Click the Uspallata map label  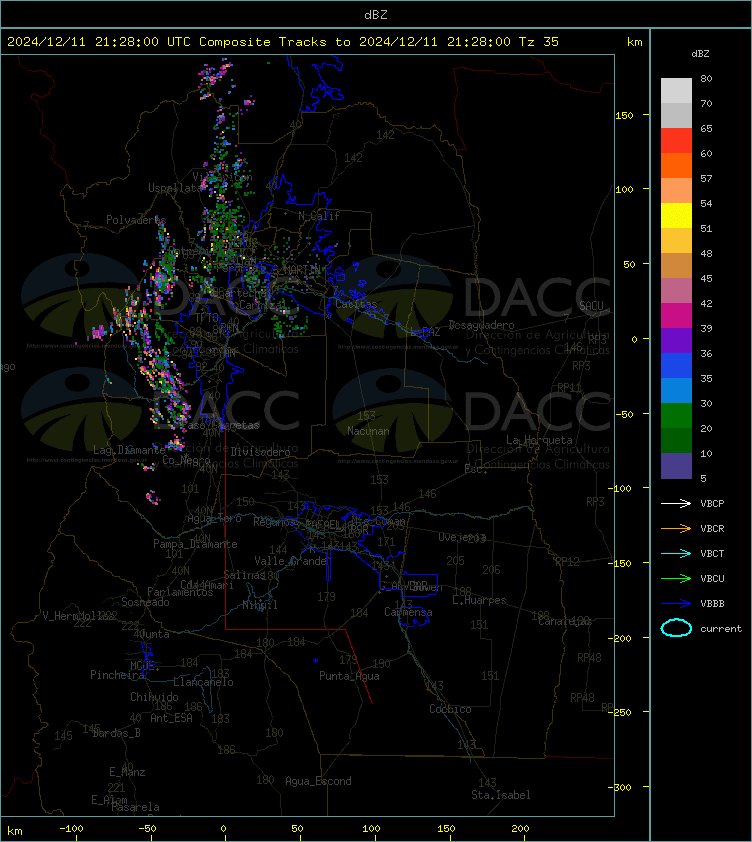[175, 188]
